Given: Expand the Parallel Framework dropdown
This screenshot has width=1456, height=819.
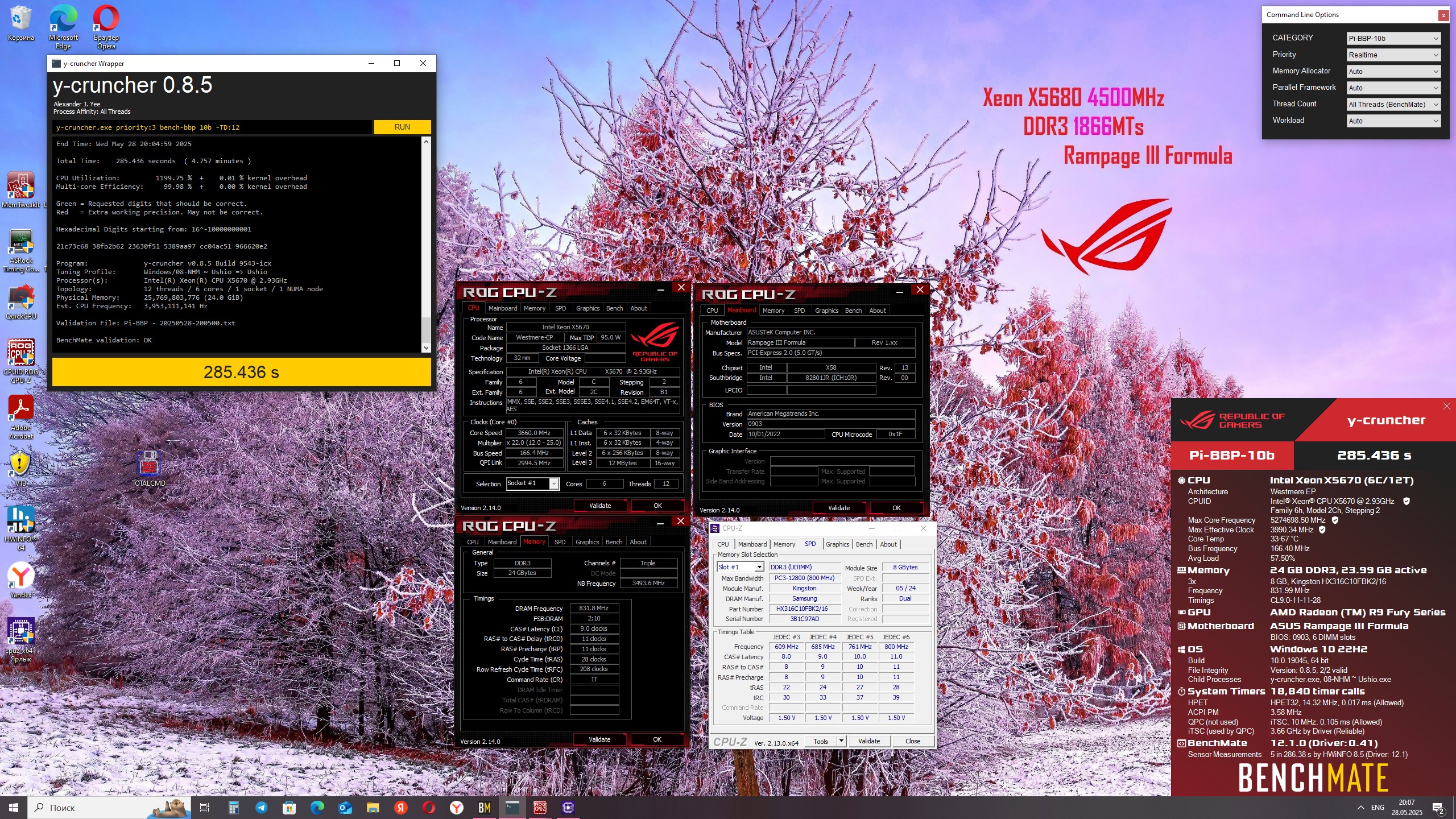Looking at the screenshot, I should 1393,88.
